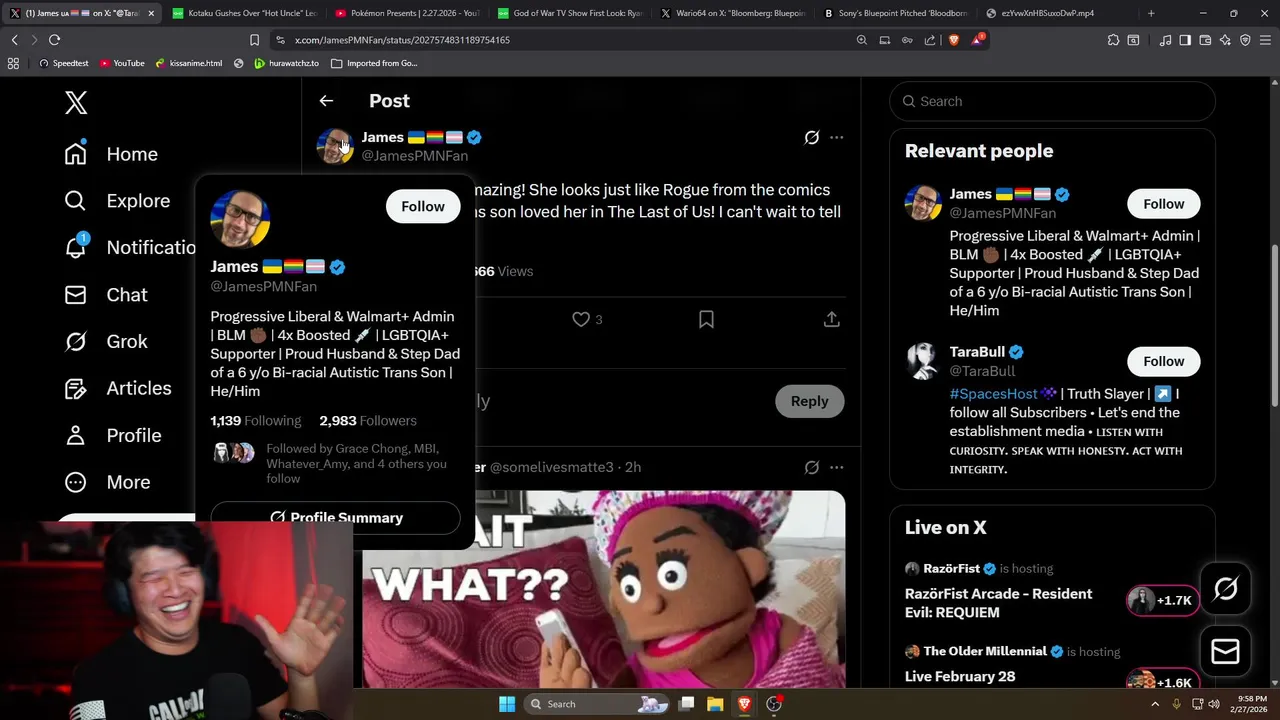The height and width of the screenshot is (720, 1280).
Task: Like the post with 3 likes
Action: (x=586, y=319)
